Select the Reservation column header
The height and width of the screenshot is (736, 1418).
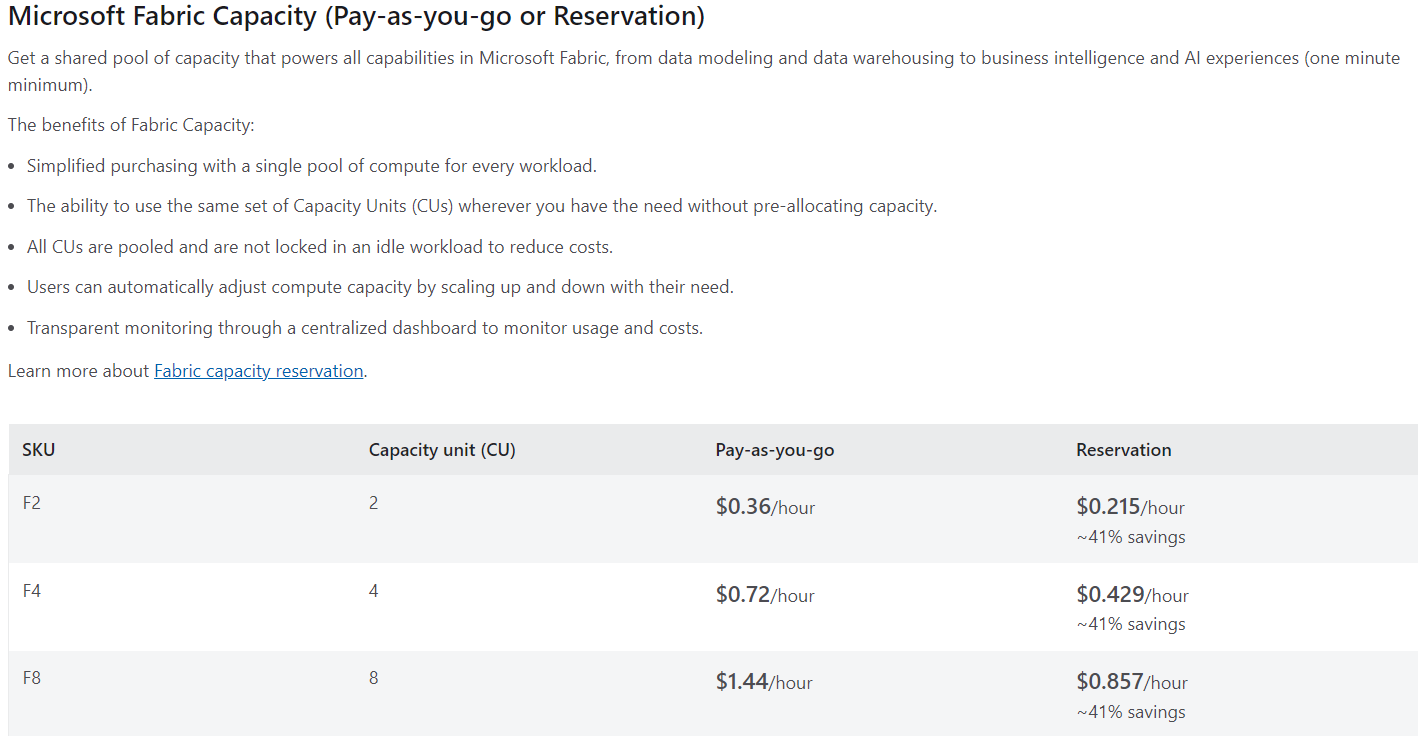pyautogui.click(x=1123, y=450)
